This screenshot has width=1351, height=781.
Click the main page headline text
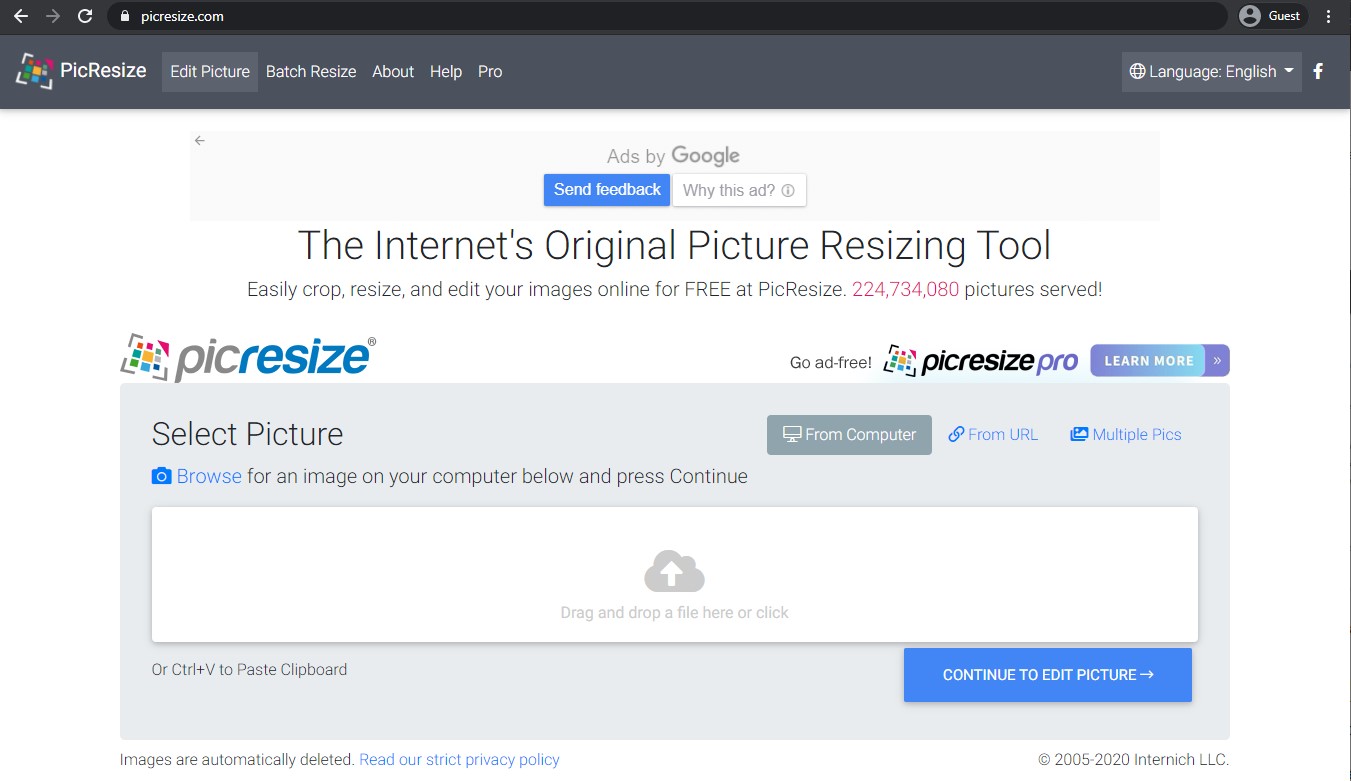point(675,246)
